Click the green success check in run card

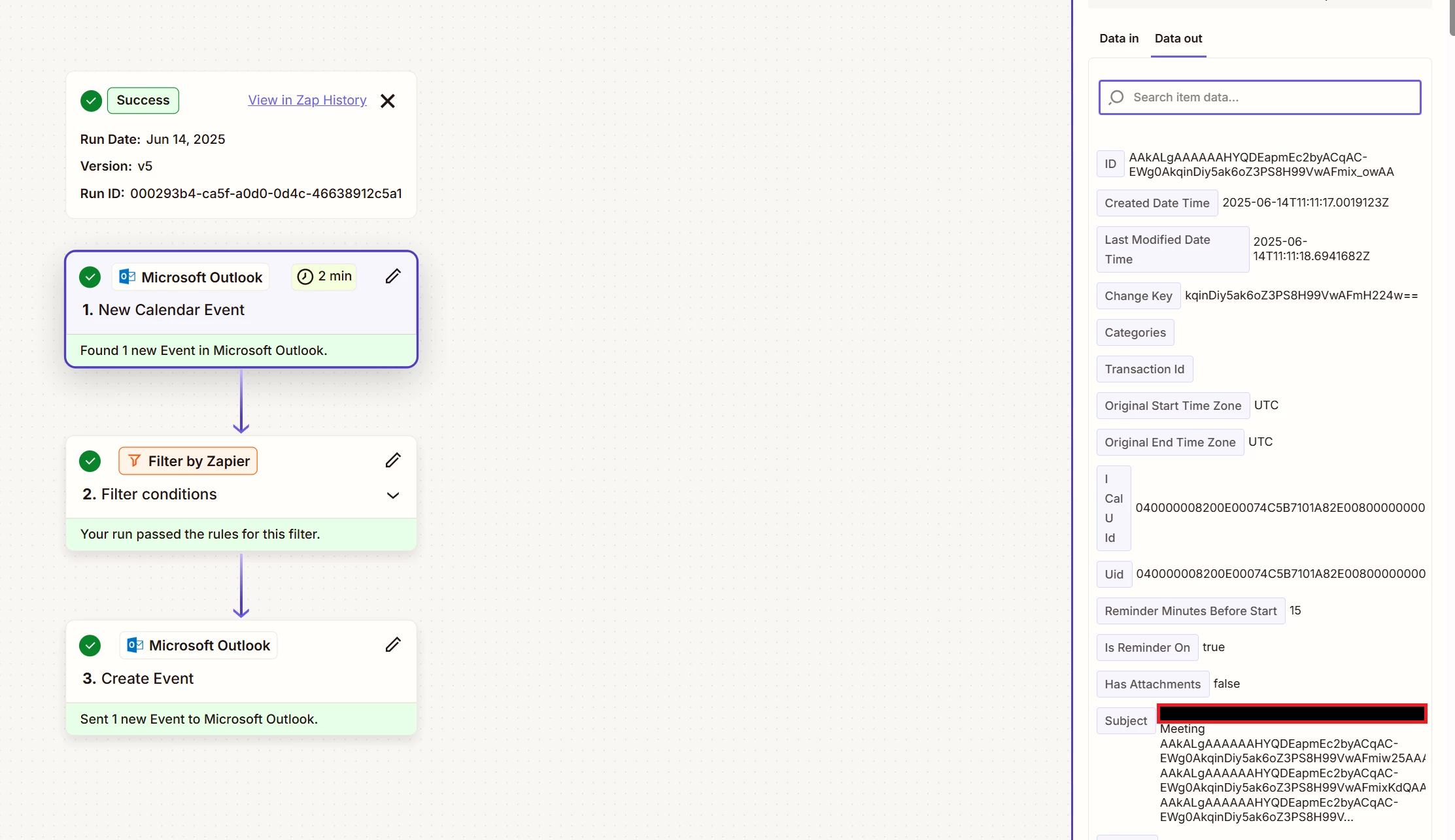click(x=91, y=101)
